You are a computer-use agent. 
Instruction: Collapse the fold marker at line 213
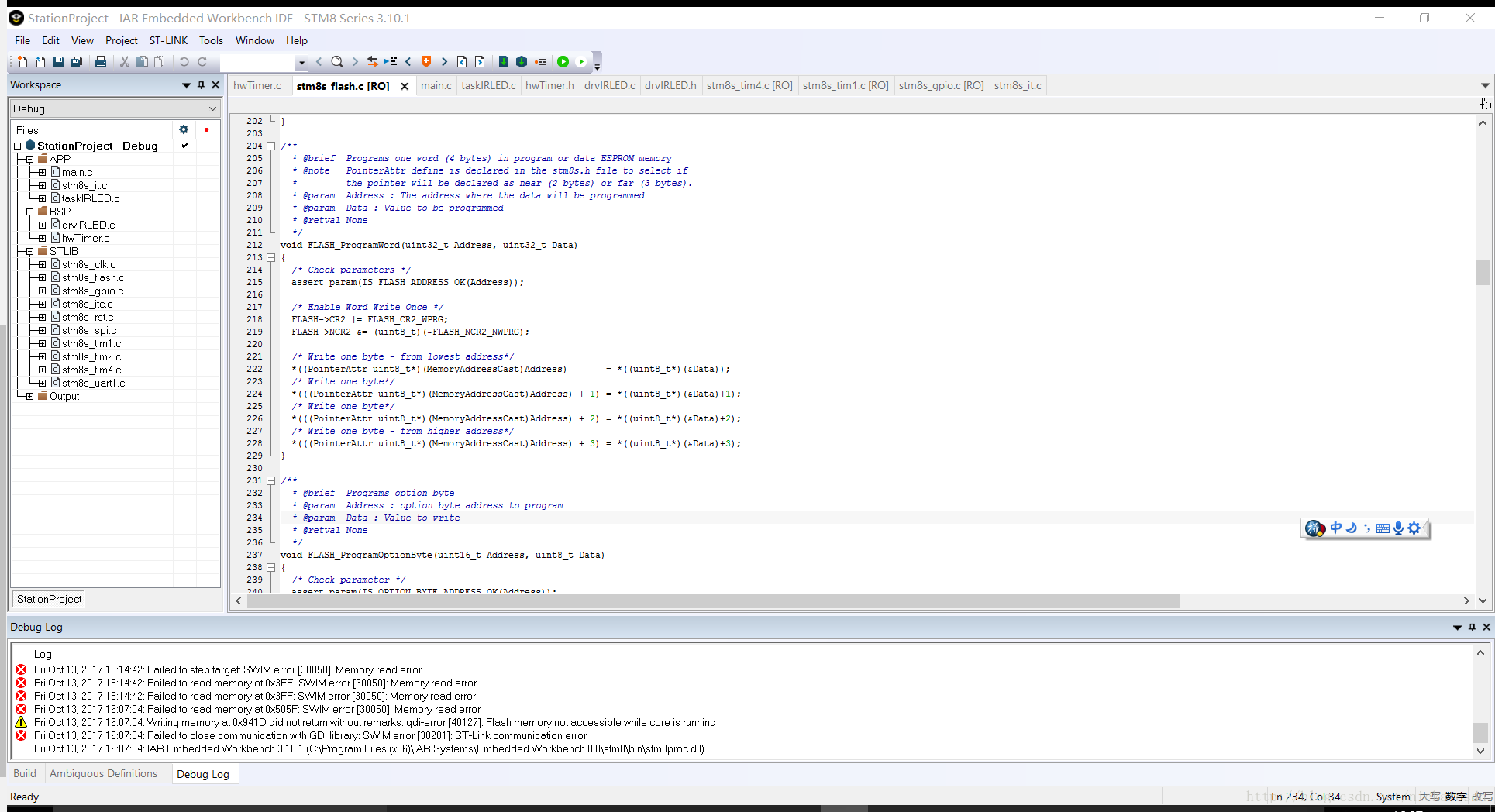[x=271, y=257]
